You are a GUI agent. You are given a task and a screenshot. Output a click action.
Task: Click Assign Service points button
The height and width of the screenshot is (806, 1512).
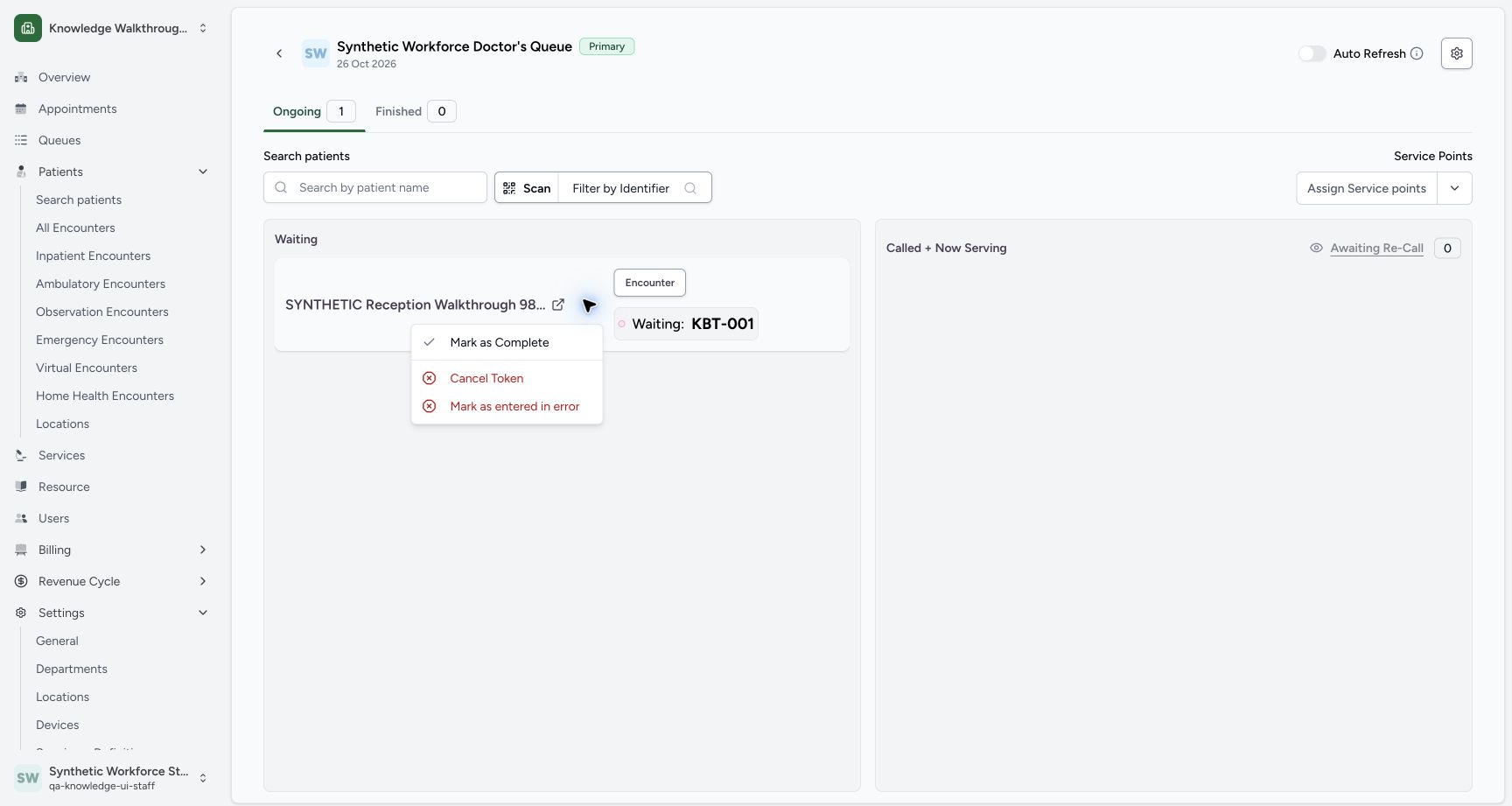[x=1367, y=188]
